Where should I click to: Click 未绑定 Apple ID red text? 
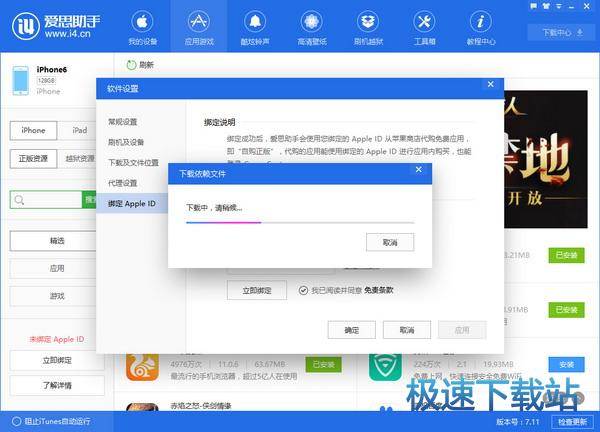(57, 339)
